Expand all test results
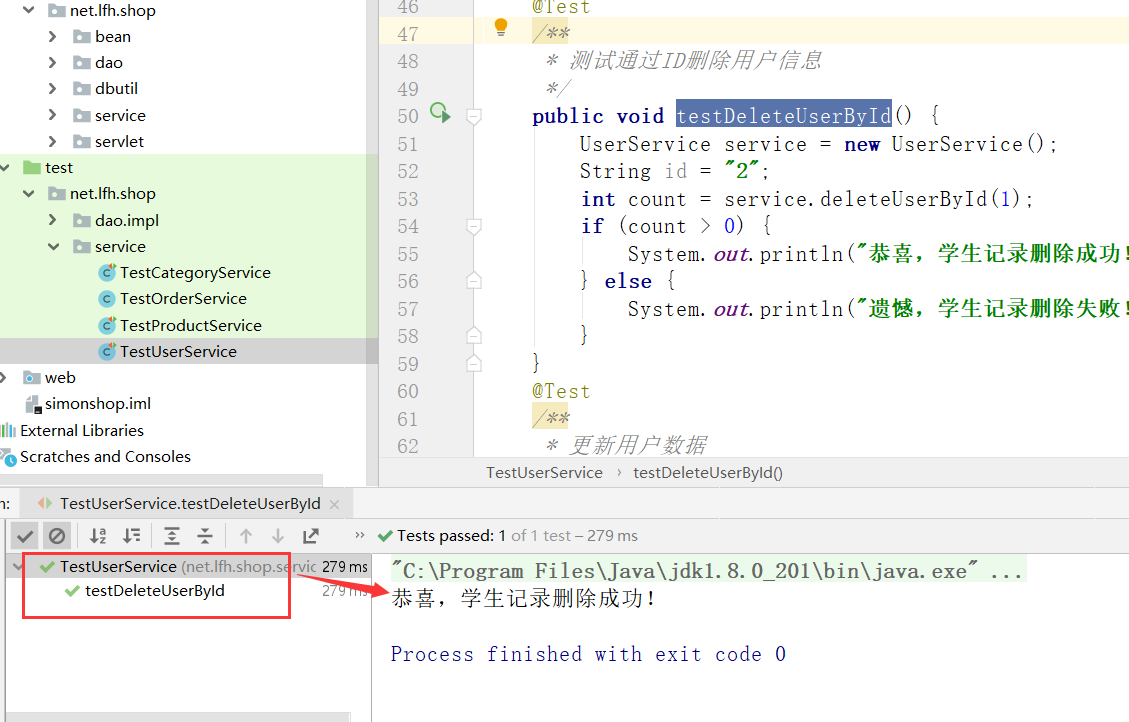Viewport: 1129px width, 722px height. coord(171,536)
